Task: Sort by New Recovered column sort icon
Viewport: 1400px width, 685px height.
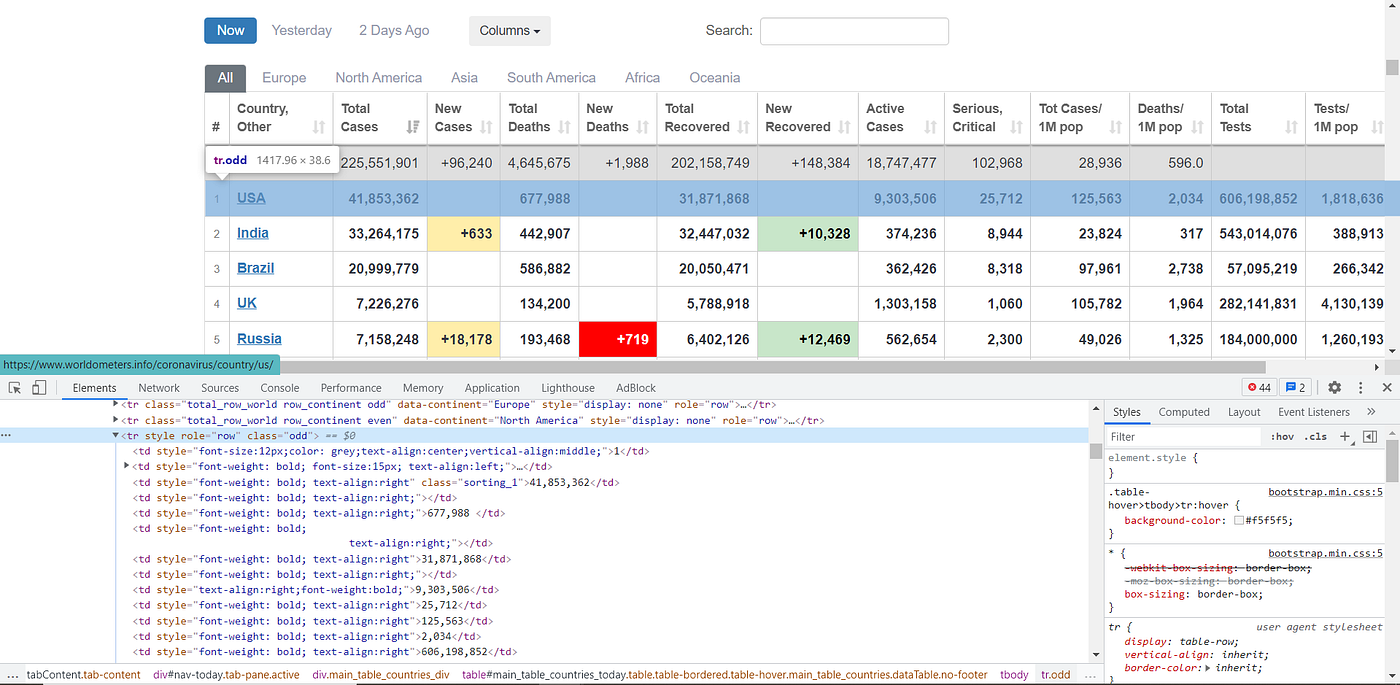Action: coord(845,127)
